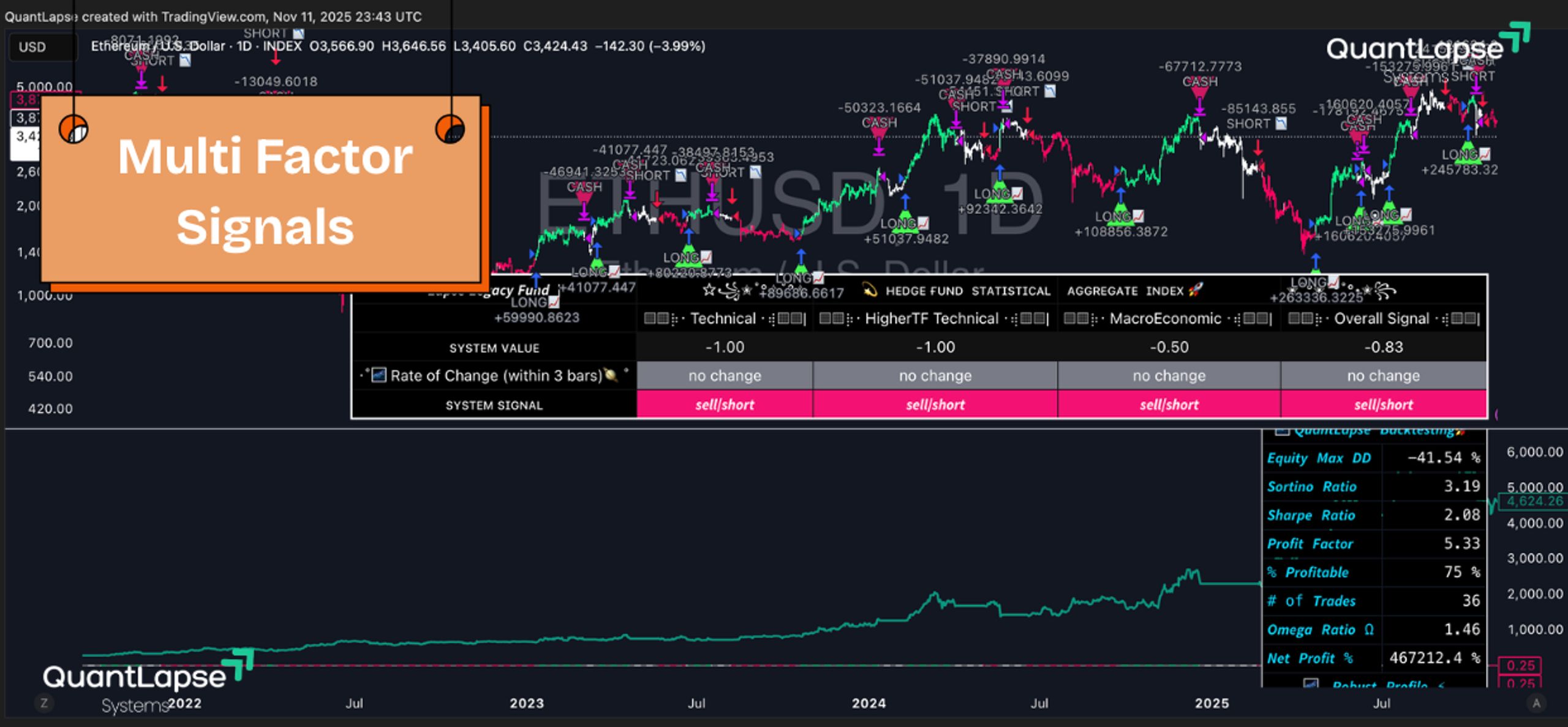Click the HigherTF Technical column header

coord(935,318)
